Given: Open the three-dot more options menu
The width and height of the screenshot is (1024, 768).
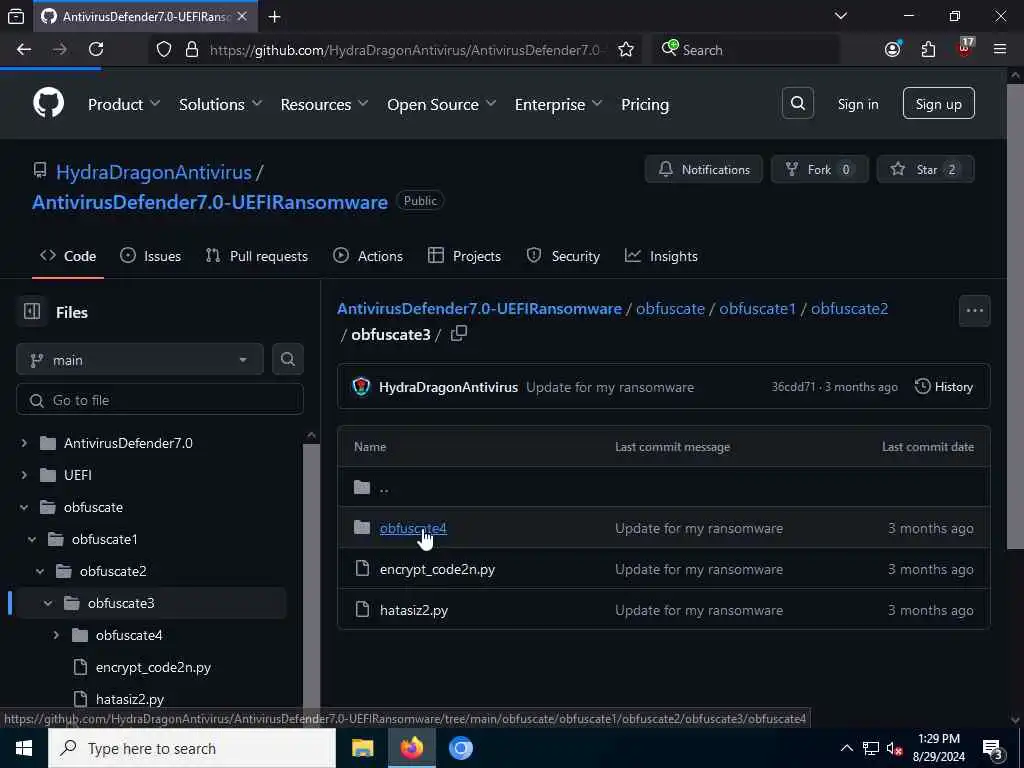Looking at the screenshot, I should (x=974, y=310).
